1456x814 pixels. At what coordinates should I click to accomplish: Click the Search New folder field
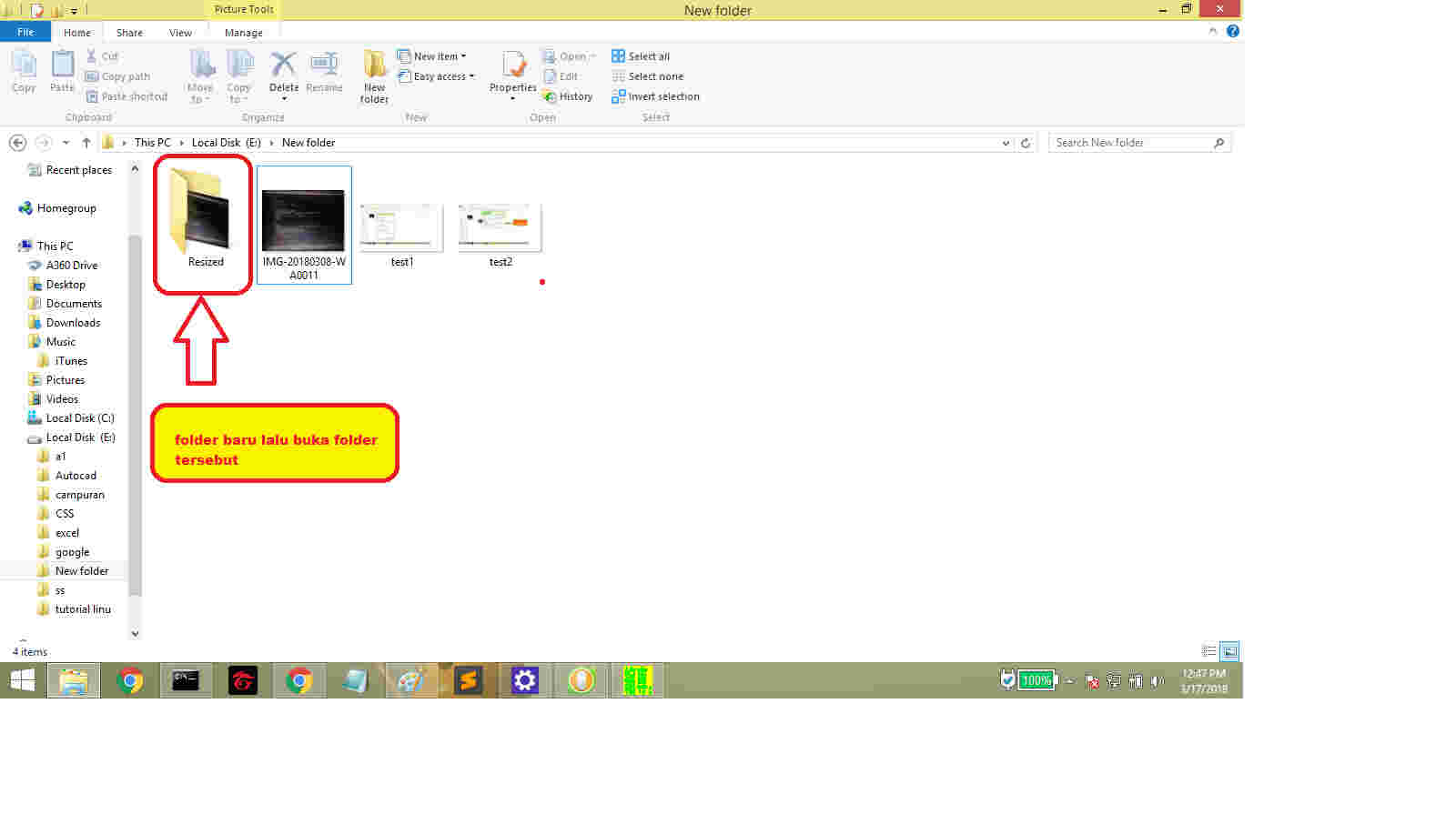click(x=1139, y=143)
